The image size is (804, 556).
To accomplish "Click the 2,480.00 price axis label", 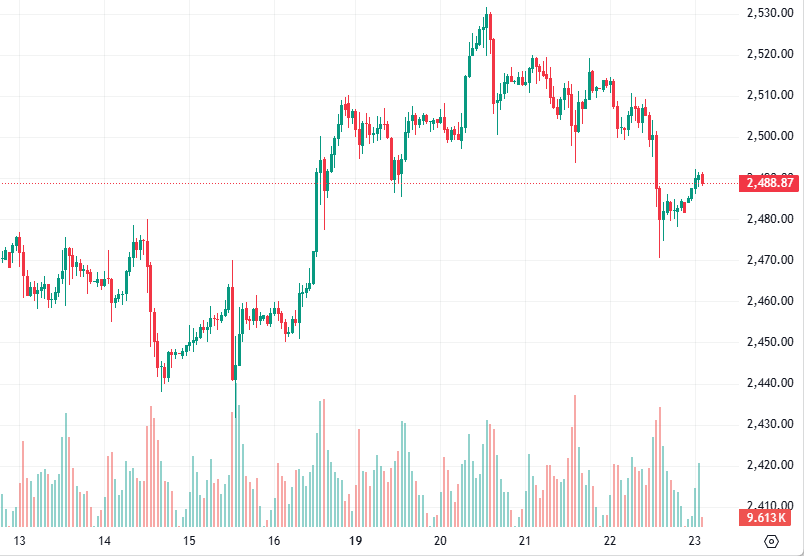I will pyautogui.click(x=770, y=219).
